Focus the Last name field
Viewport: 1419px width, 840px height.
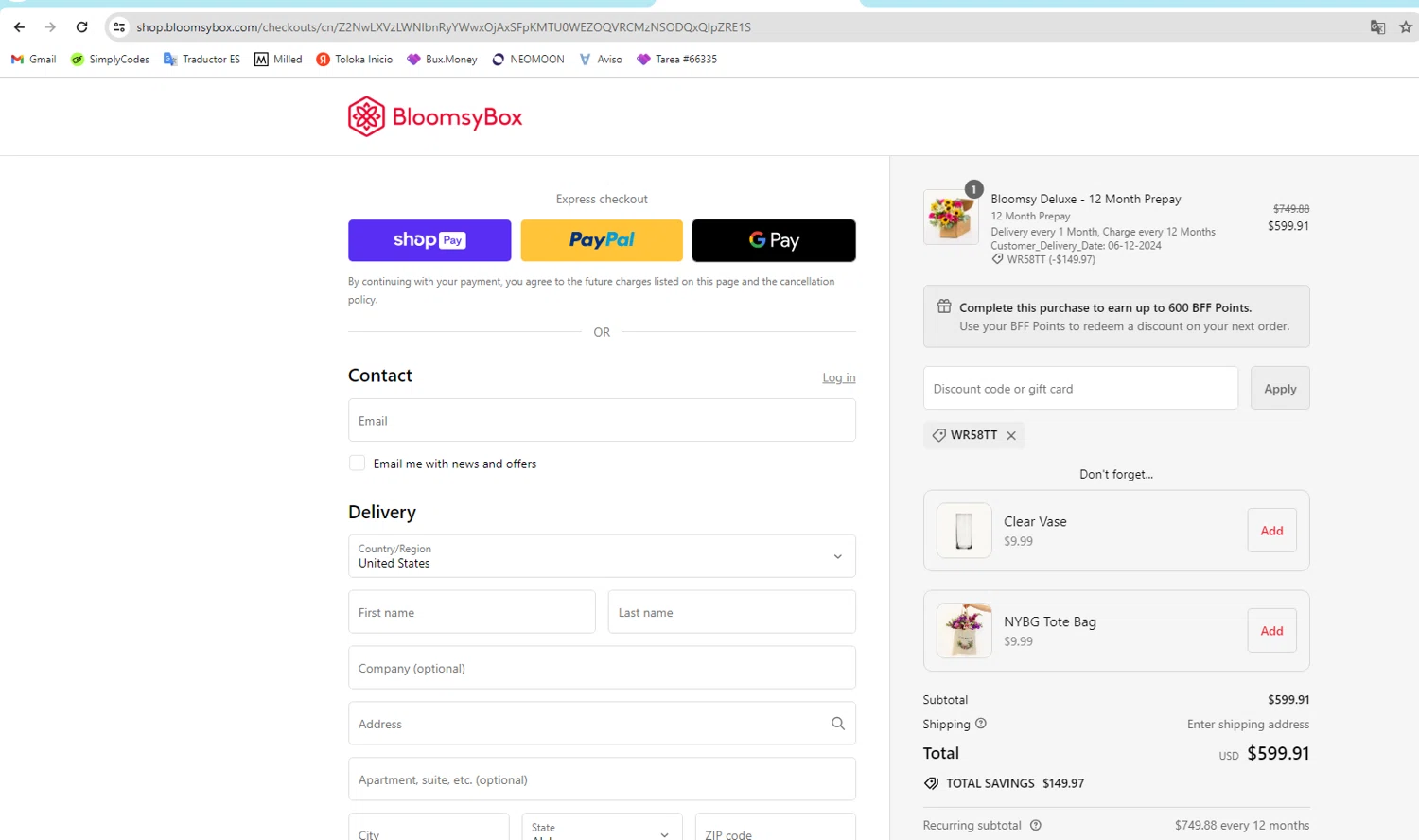732,612
